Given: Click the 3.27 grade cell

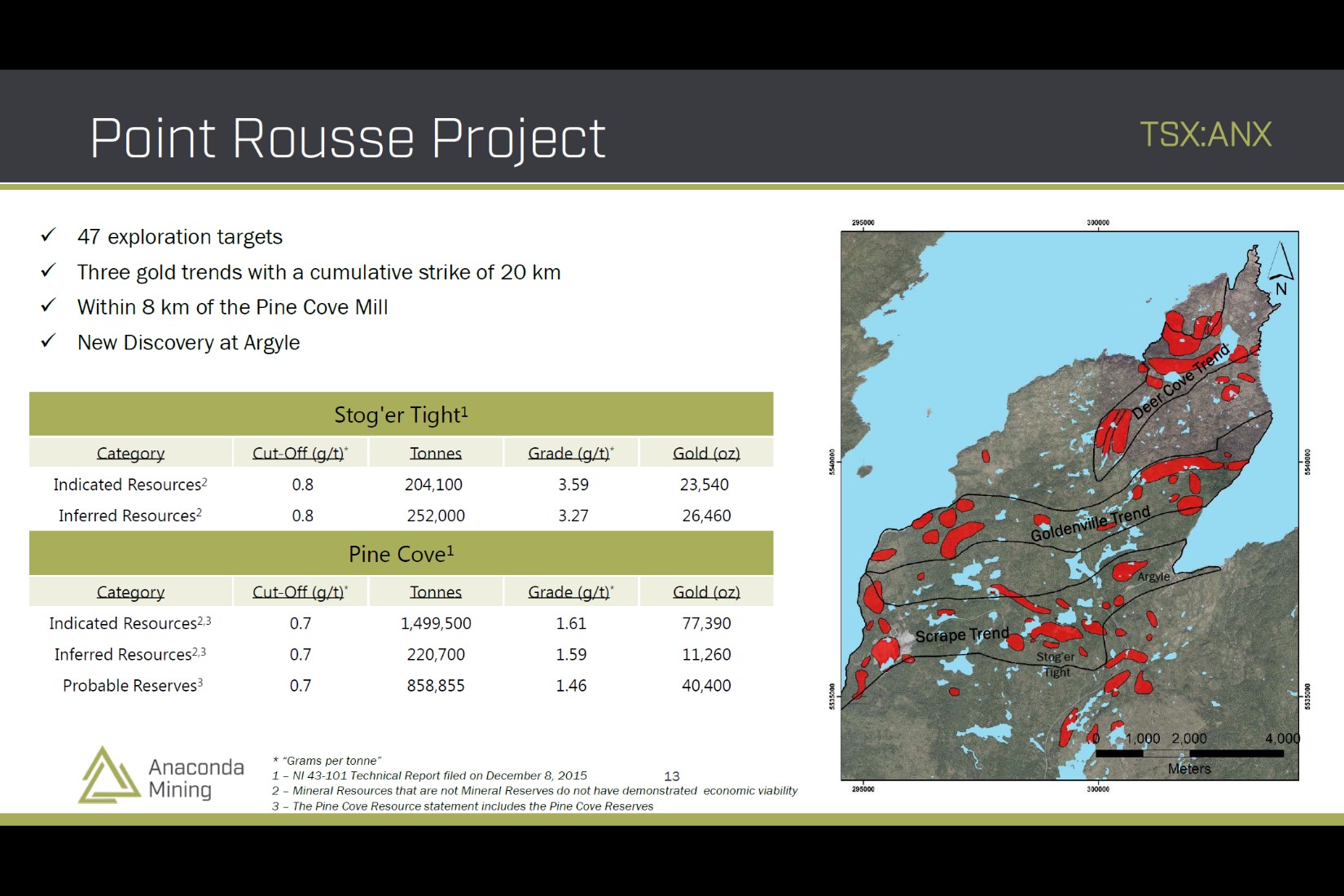Looking at the screenshot, I should (x=573, y=516).
